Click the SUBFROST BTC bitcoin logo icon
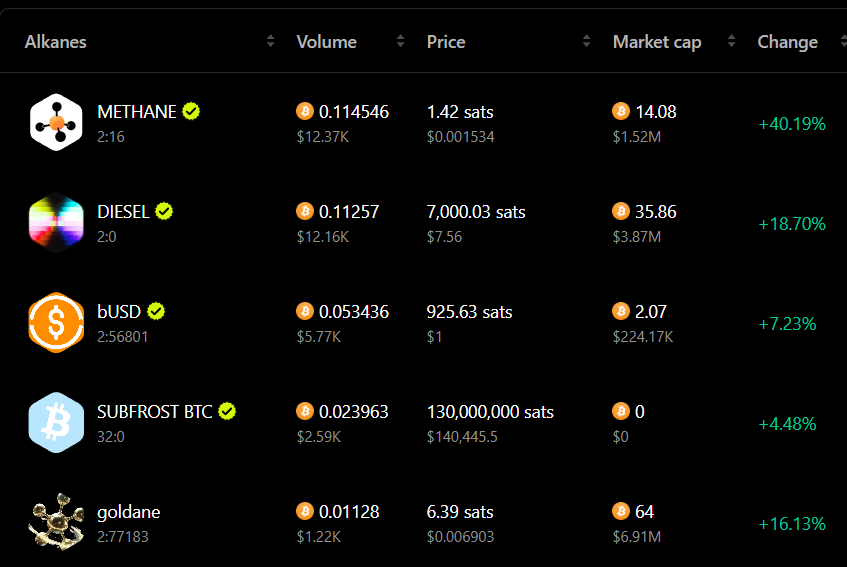Screen dimensions: 847x567 (56, 422)
